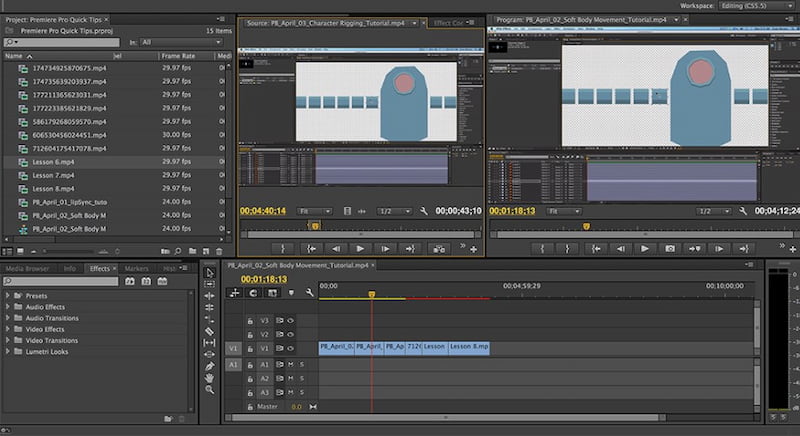
Task: Toggle the A1 track lock
Action: tap(250, 365)
